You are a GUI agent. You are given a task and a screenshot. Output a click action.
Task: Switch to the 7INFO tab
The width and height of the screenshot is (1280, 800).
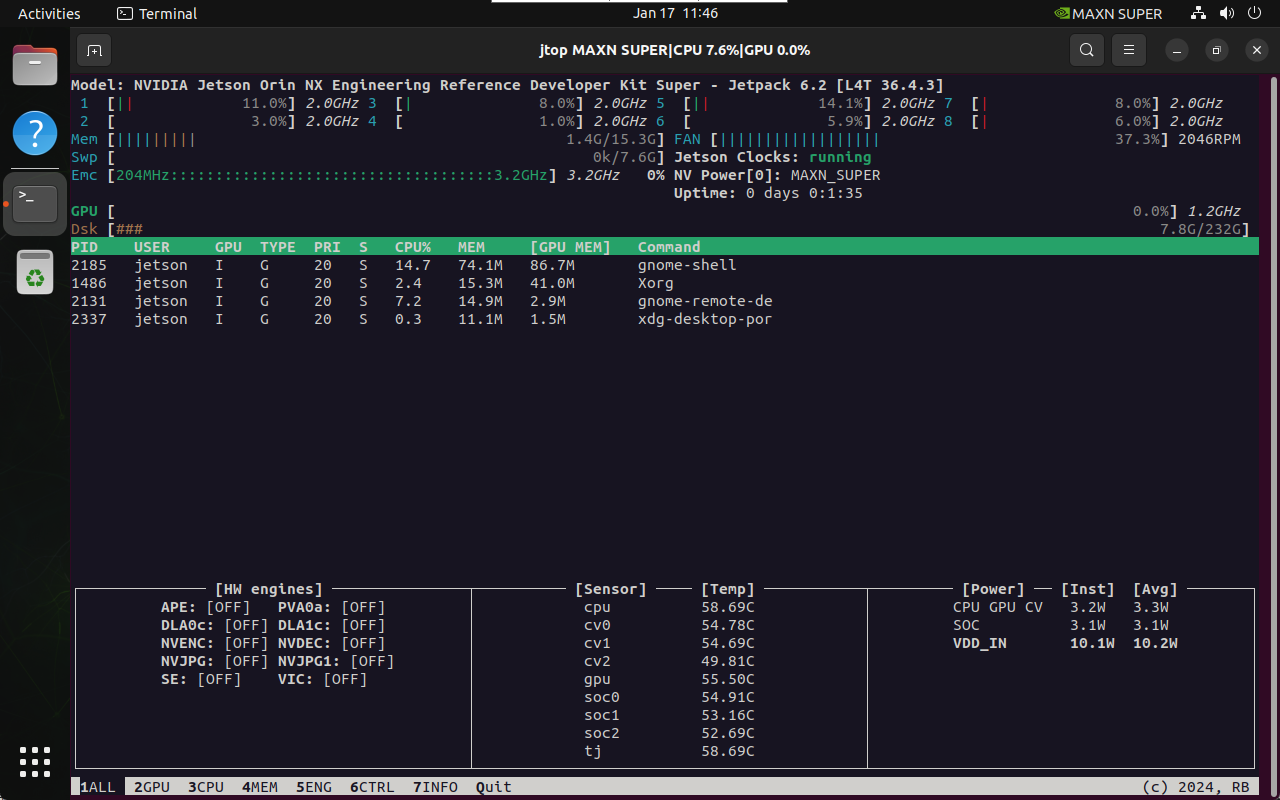[435, 787]
